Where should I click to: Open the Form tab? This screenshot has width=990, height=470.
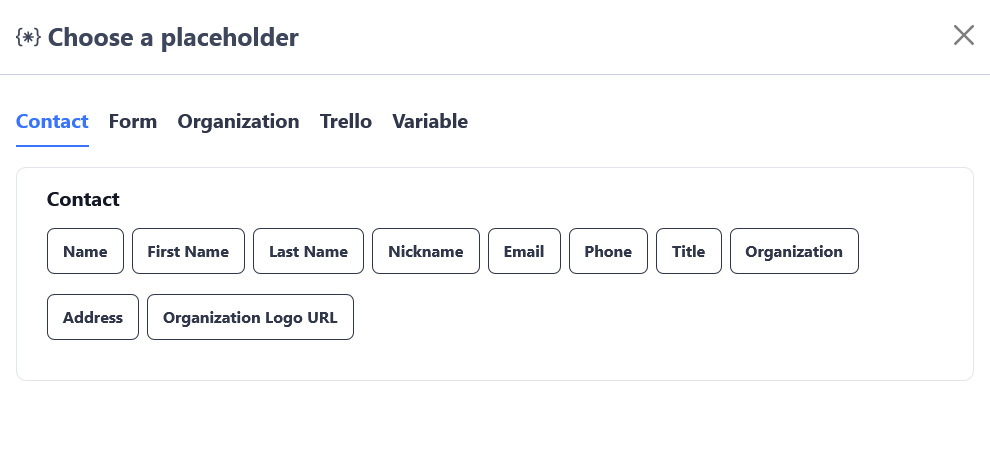pyautogui.click(x=133, y=122)
